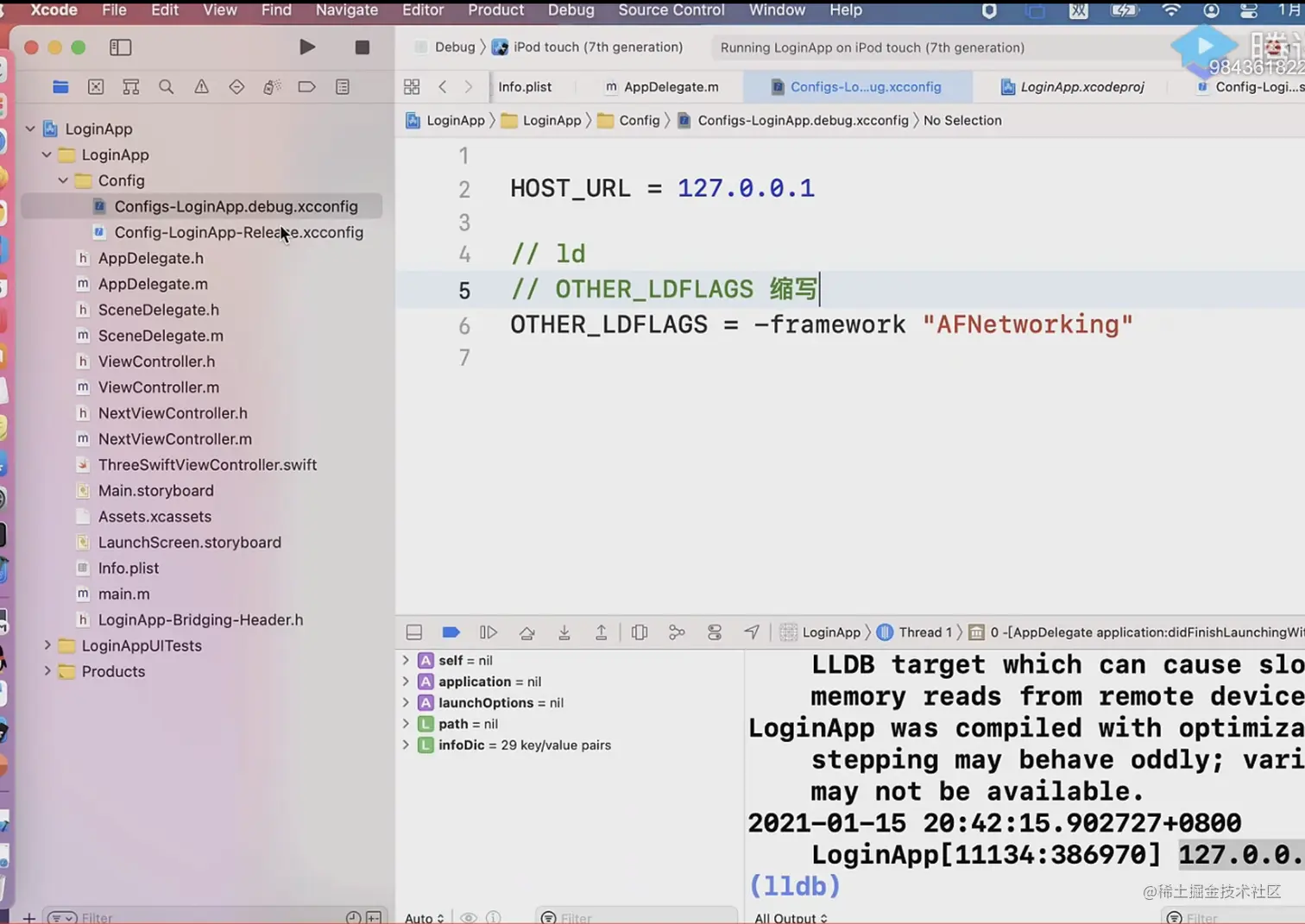The height and width of the screenshot is (924, 1305).
Task: Click the Wi-Fi status icon
Action: (x=1170, y=10)
